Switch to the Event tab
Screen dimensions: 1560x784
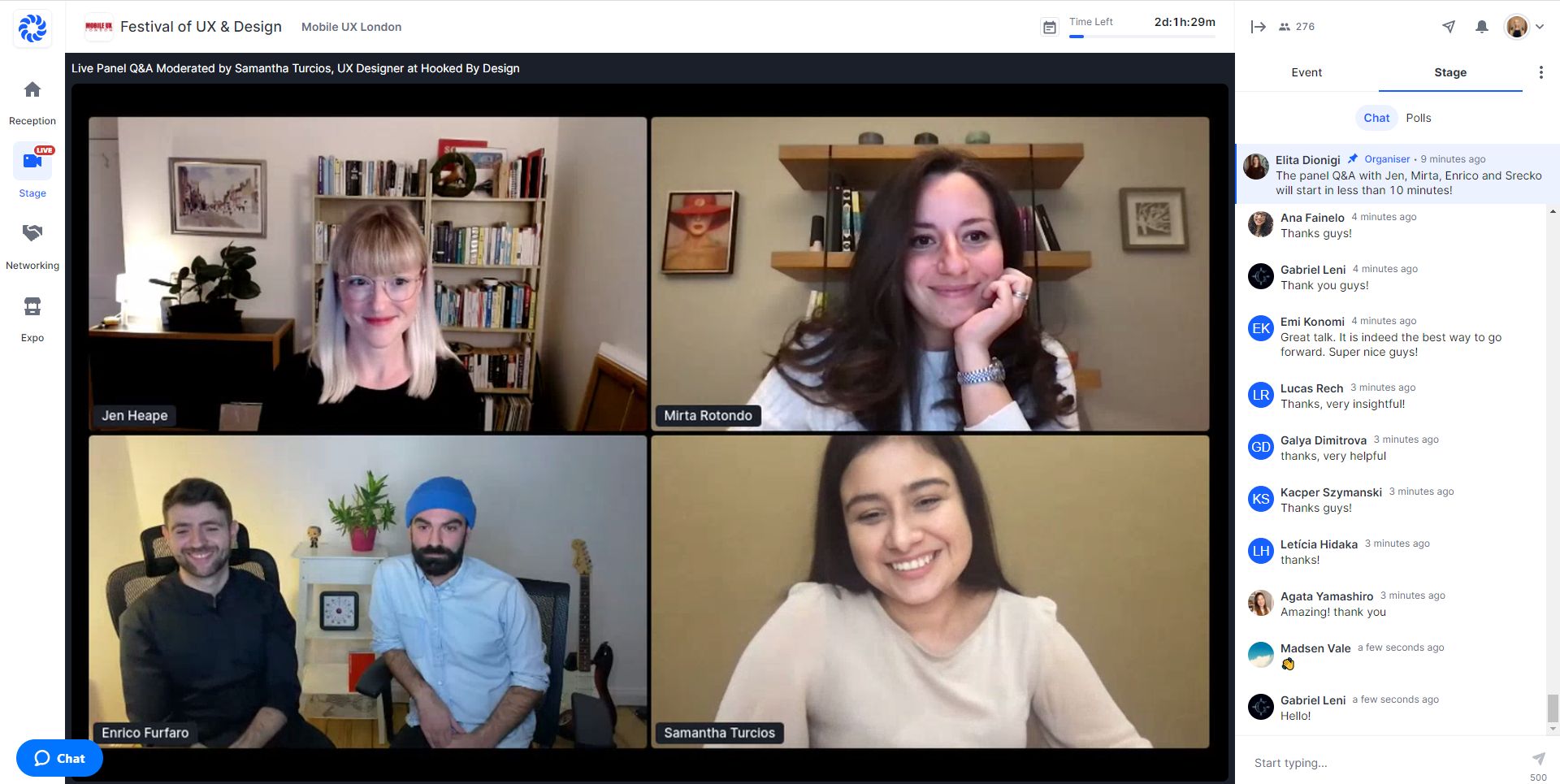[x=1306, y=72]
